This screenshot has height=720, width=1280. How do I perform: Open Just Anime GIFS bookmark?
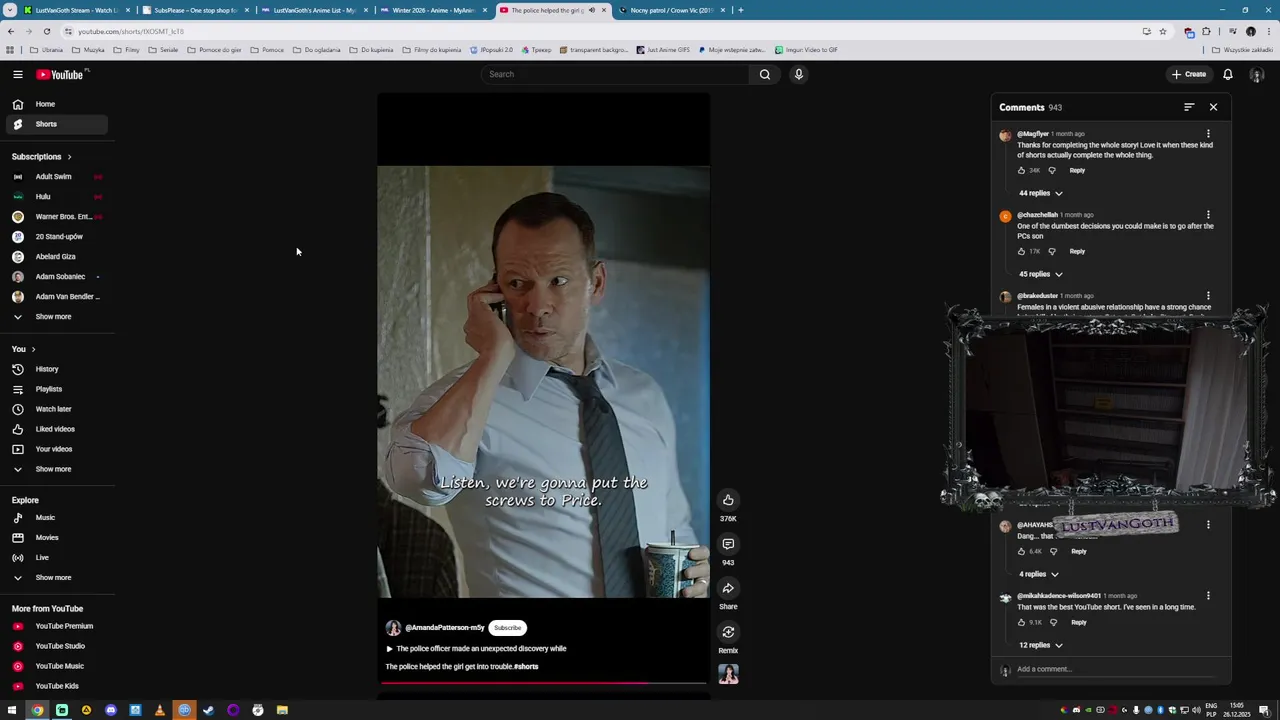click(663, 50)
